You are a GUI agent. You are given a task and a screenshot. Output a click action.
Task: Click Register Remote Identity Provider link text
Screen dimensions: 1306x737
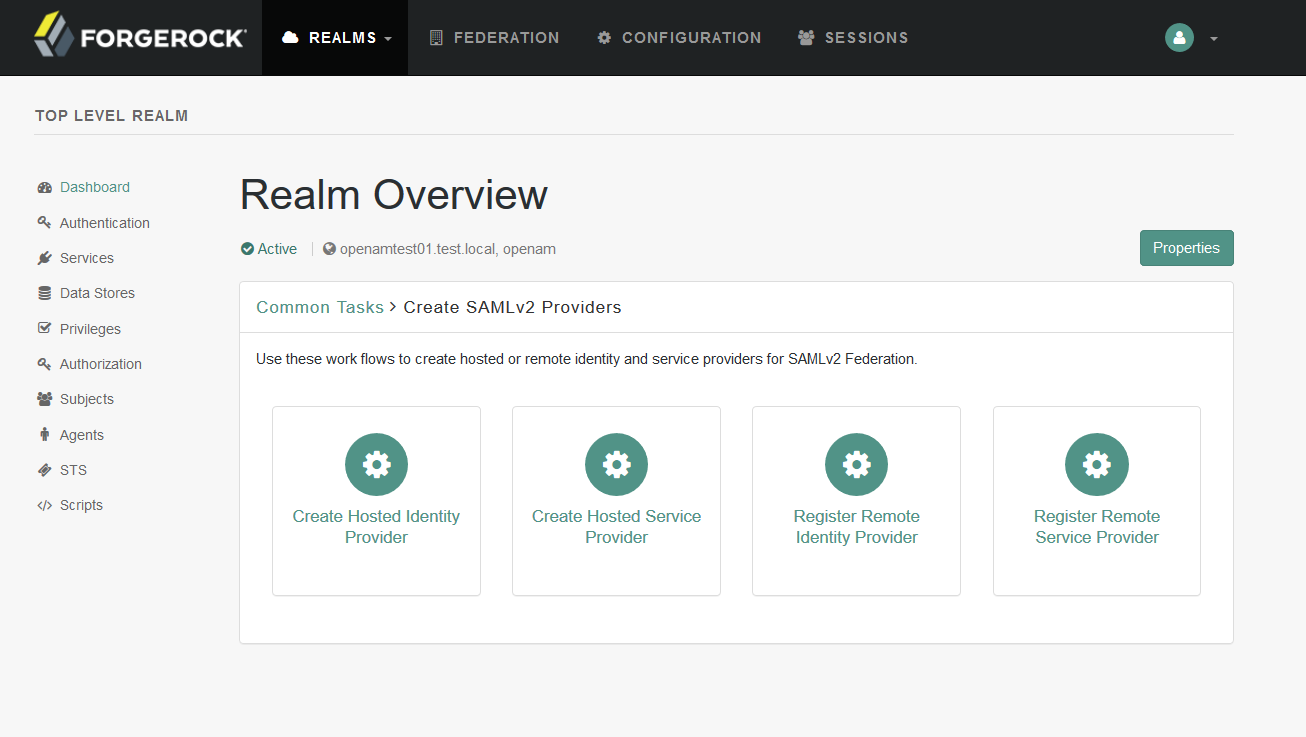(x=857, y=527)
